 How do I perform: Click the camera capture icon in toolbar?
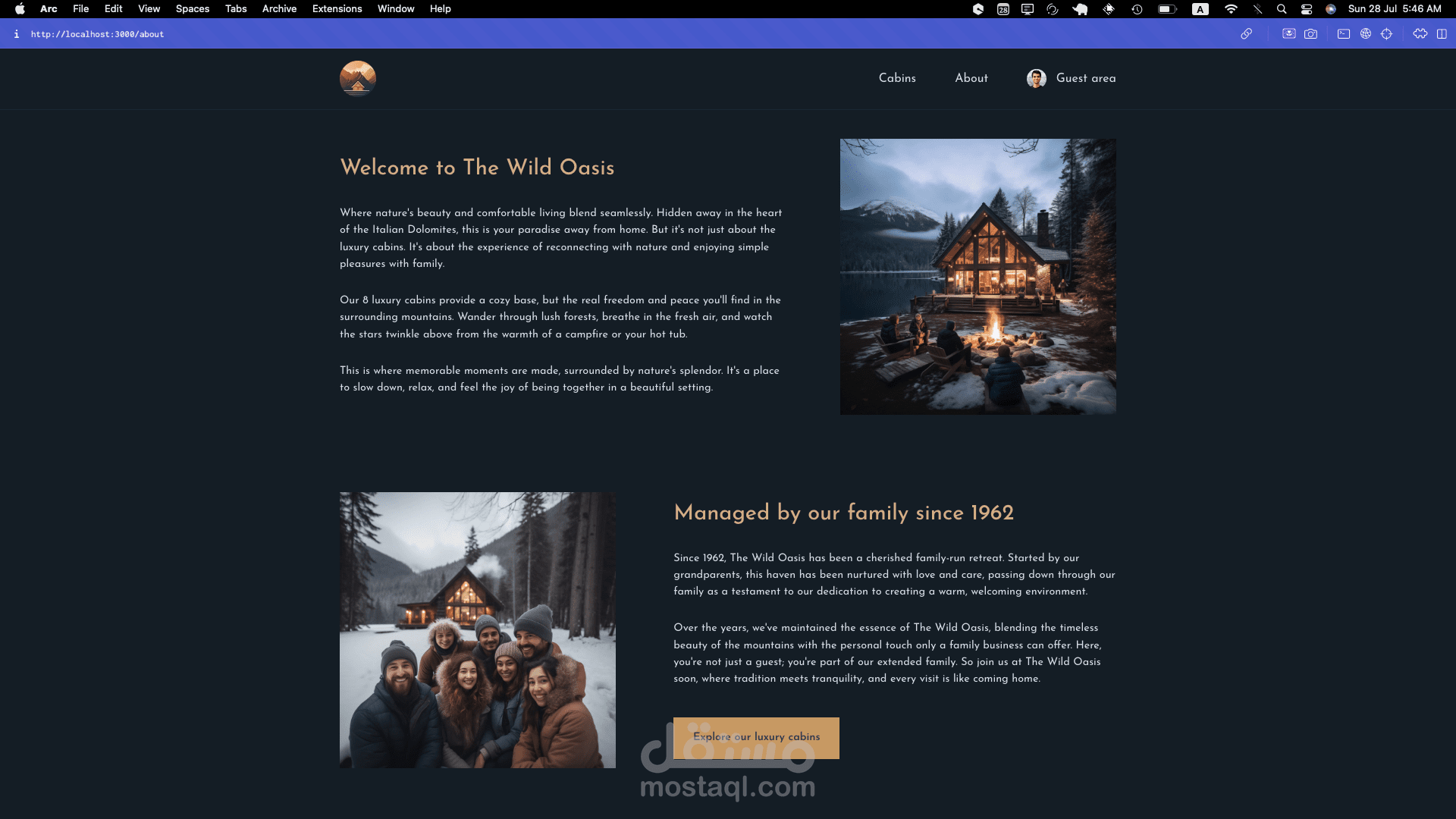(1310, 34)
